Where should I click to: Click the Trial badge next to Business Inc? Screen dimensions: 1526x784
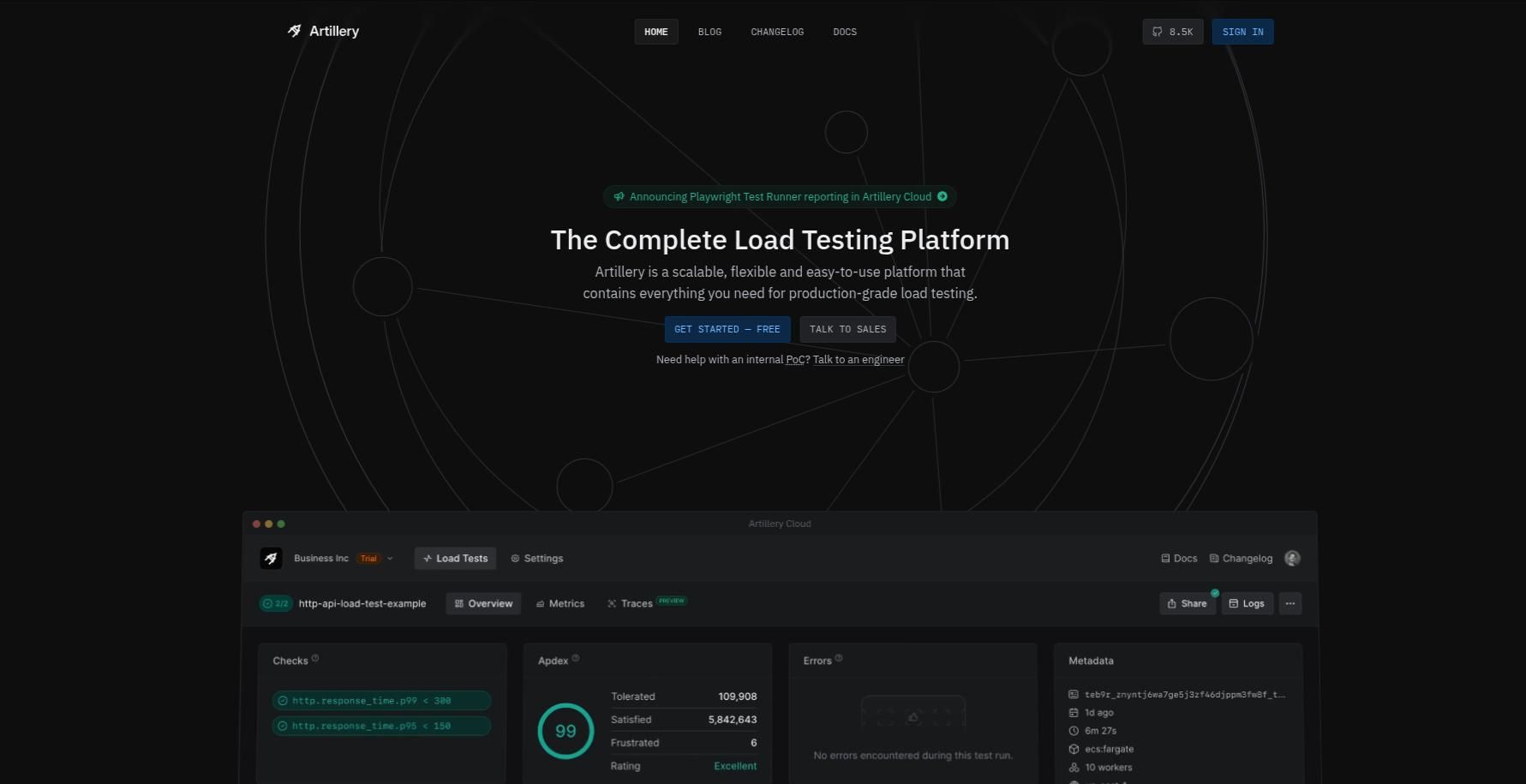[368, 558]
